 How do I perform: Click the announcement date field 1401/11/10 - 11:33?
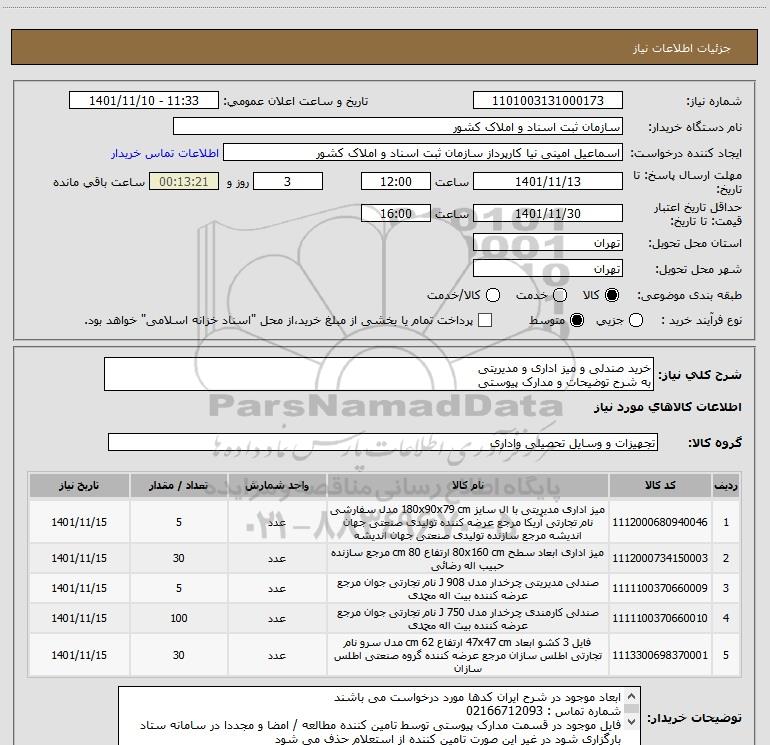pyautogui.click(x=143, y=101)
